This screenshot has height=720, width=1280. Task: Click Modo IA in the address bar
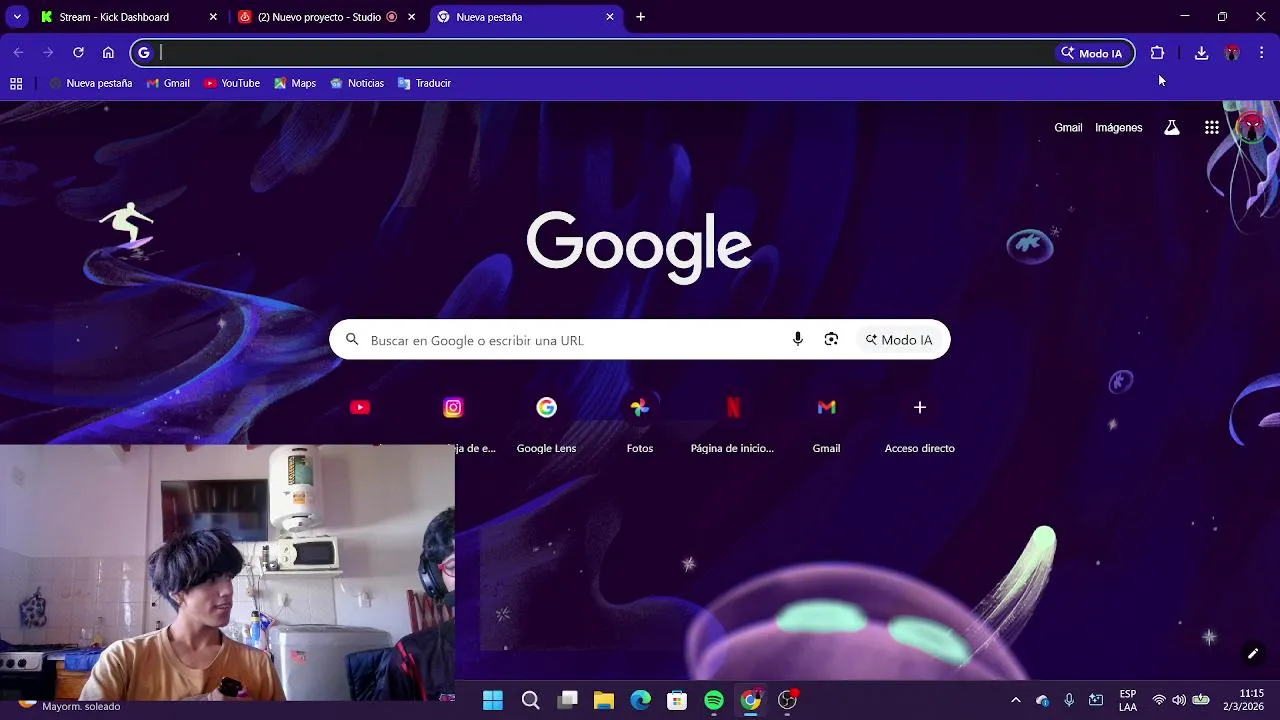[1092, 53]
